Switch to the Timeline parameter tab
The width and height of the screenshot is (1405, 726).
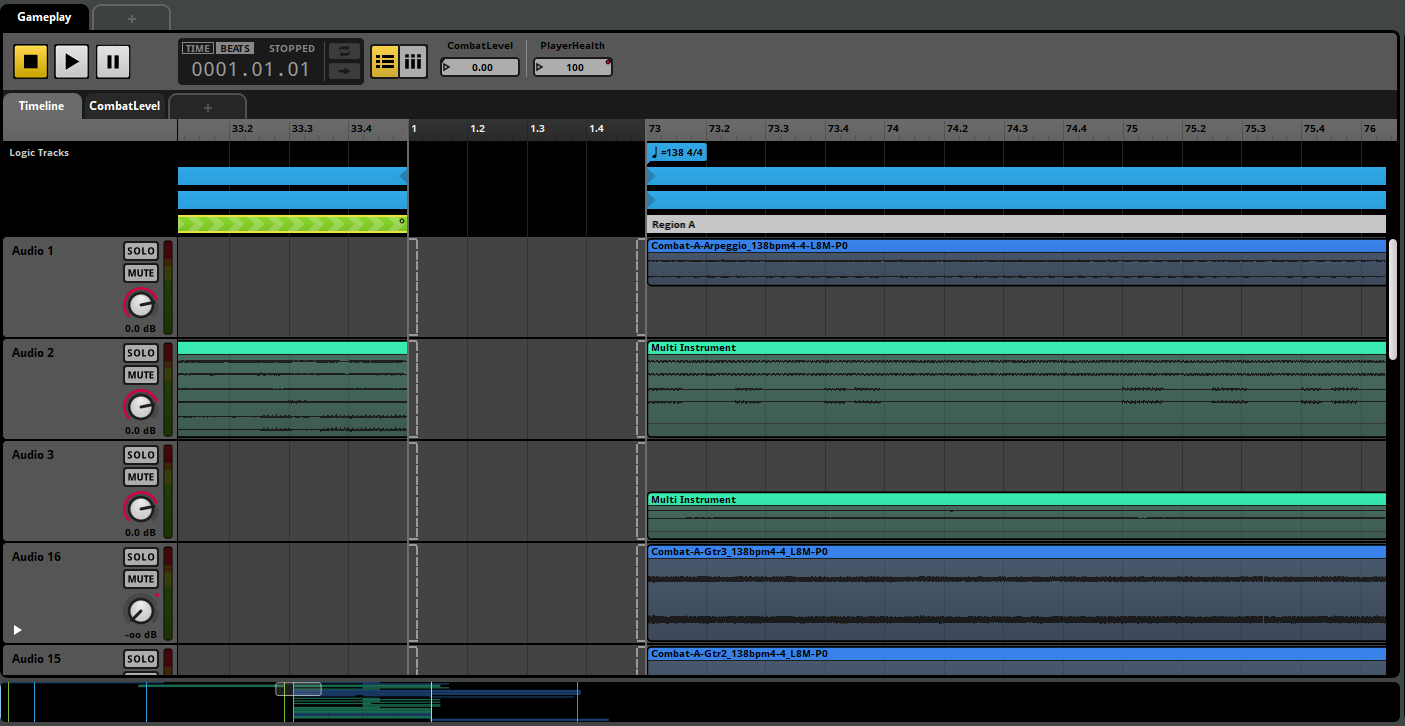[41, 106]
